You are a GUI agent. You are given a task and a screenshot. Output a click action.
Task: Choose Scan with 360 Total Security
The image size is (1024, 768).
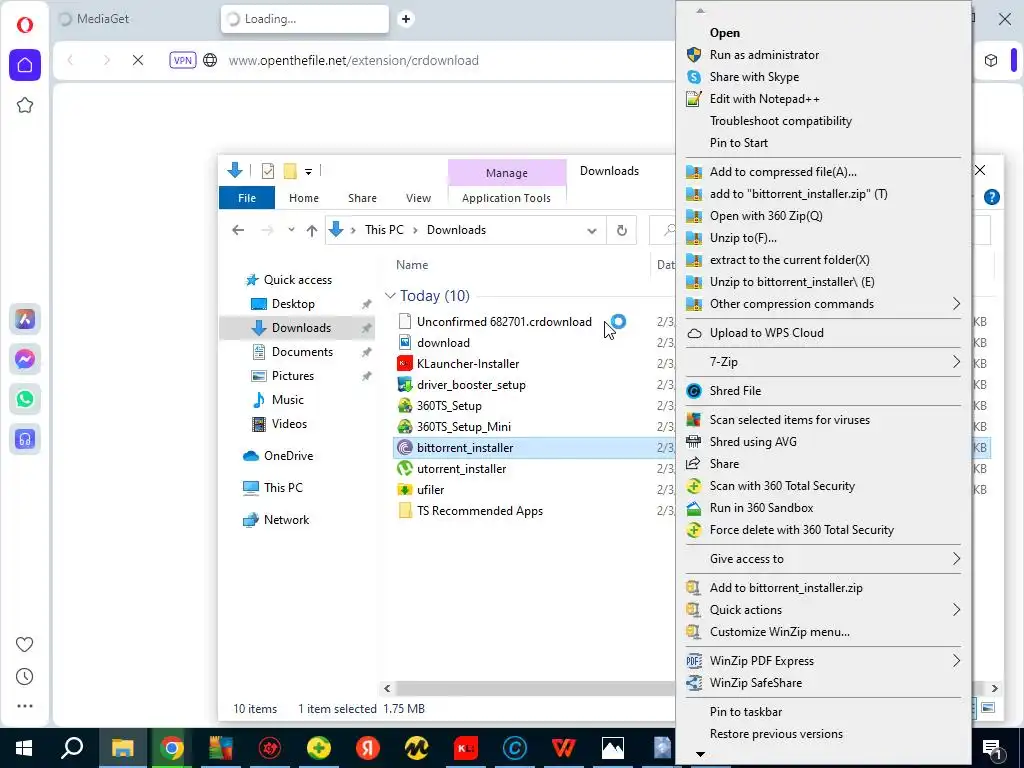pos(823,486)
